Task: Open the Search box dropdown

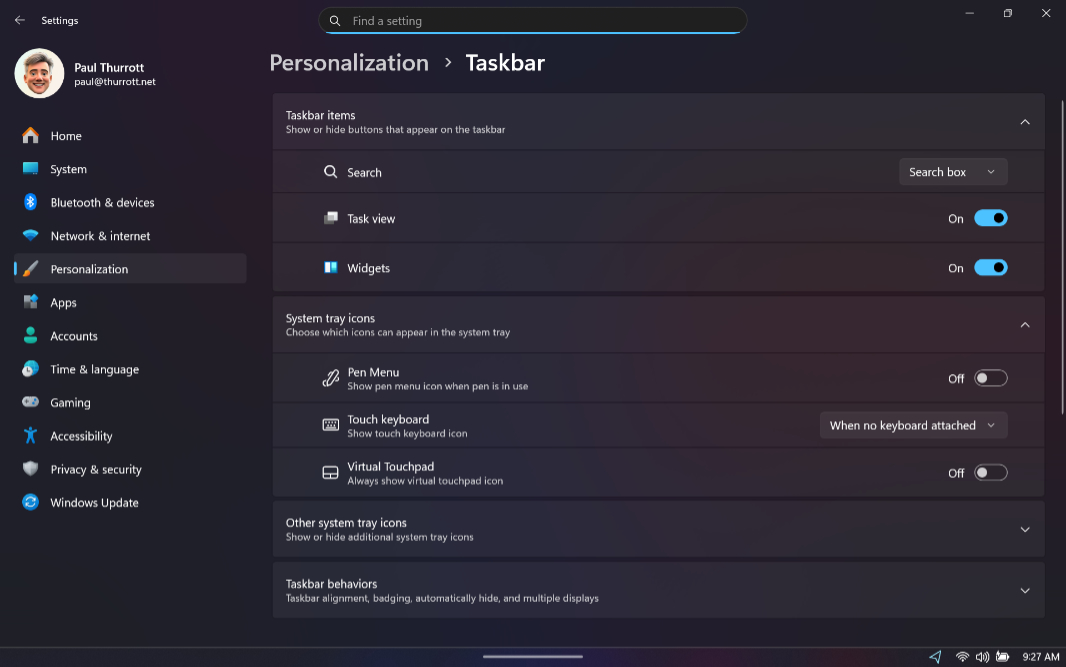Action: click(952, 172)
